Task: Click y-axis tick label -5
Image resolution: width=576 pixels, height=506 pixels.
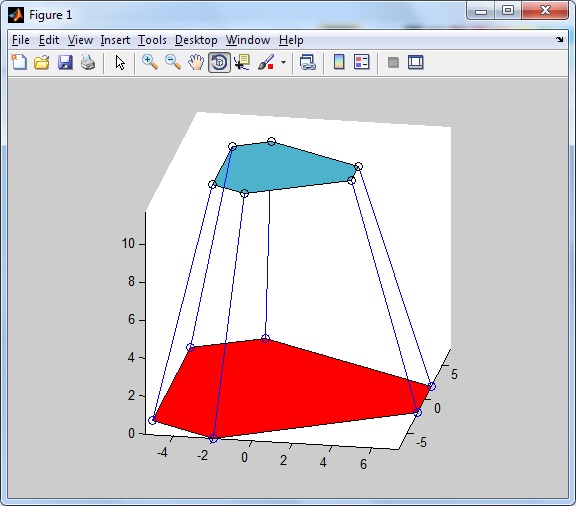Action: click(421, 442)
